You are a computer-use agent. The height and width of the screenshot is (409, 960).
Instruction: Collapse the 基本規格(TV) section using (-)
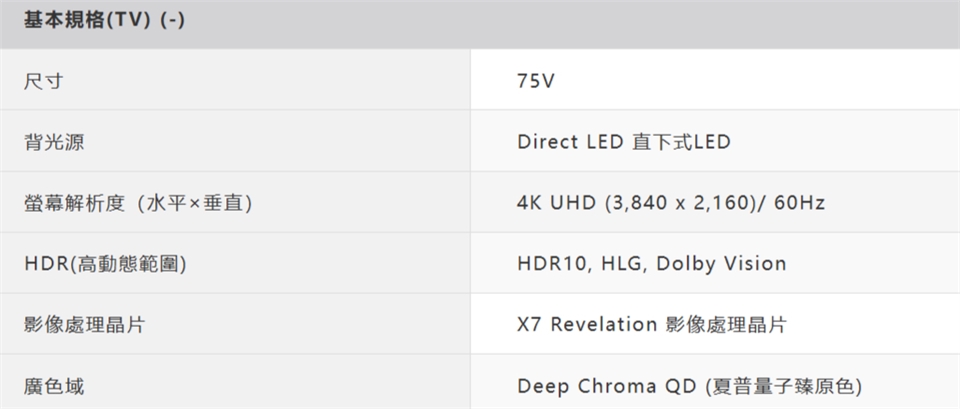[x=170, y=22]
